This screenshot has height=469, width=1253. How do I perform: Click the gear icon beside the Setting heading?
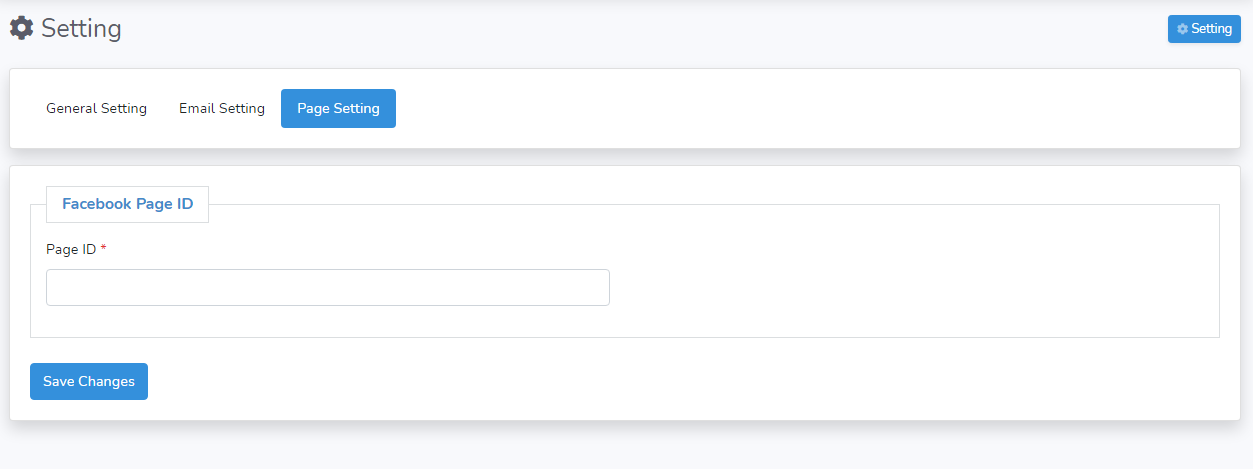21,28
